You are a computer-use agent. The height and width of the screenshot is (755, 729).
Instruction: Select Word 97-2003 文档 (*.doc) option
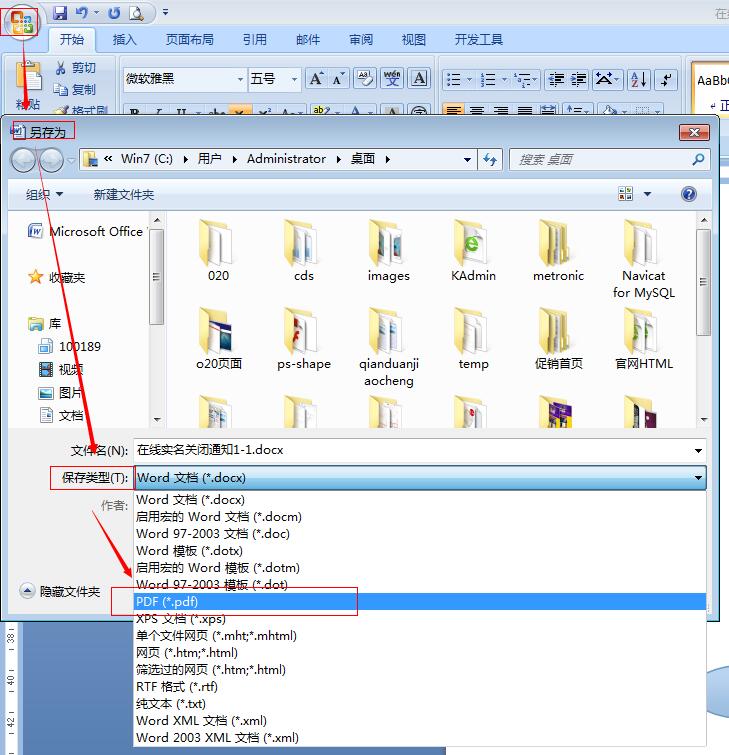coord(419,534)
